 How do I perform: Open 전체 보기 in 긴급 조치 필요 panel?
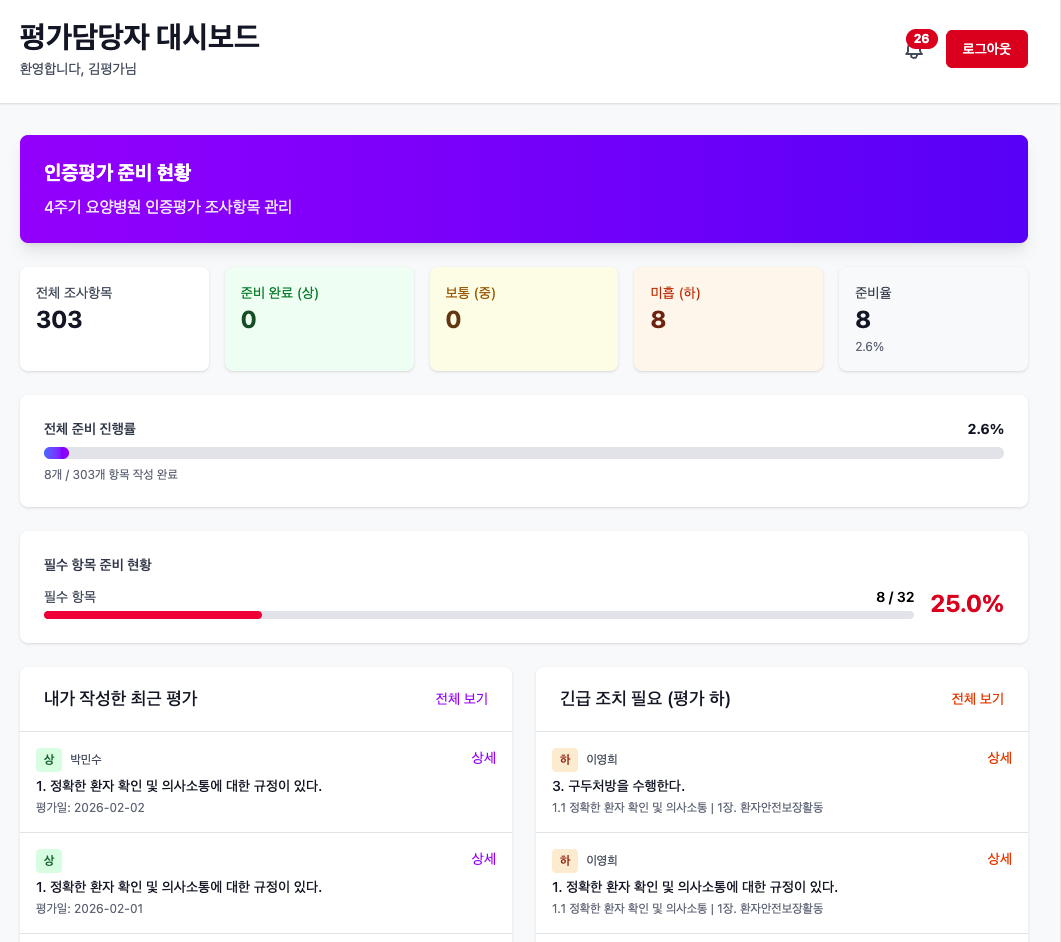(x=975, y=699)
